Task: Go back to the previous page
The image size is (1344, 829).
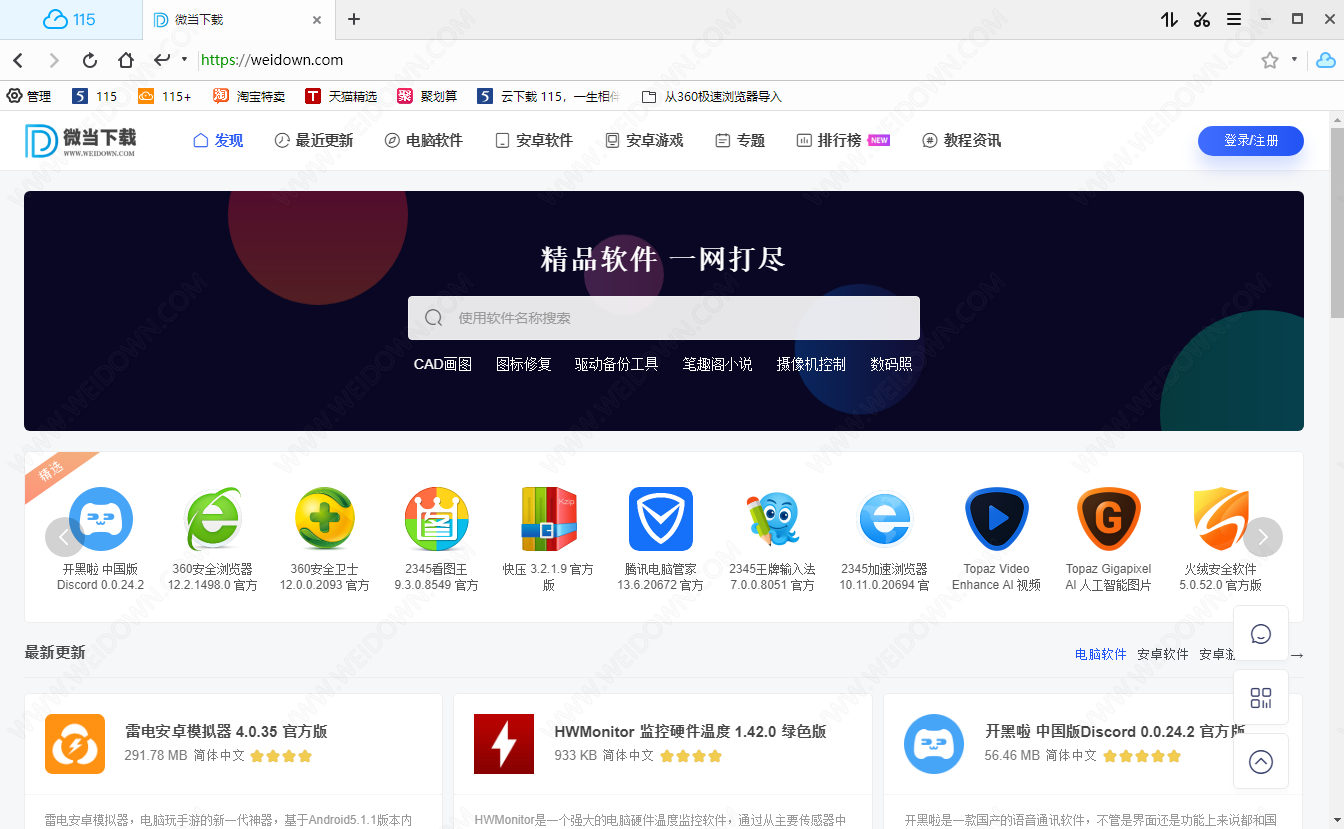Action: coord(18,60)
